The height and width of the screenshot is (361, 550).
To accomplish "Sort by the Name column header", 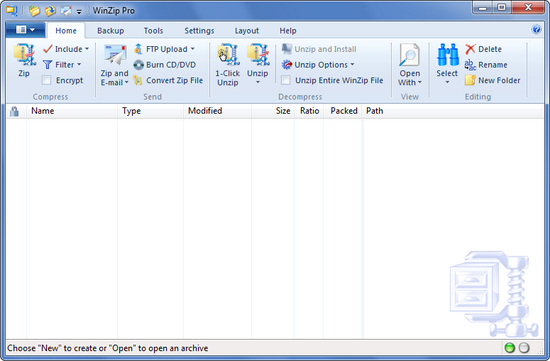I will [x=72, y=111].
